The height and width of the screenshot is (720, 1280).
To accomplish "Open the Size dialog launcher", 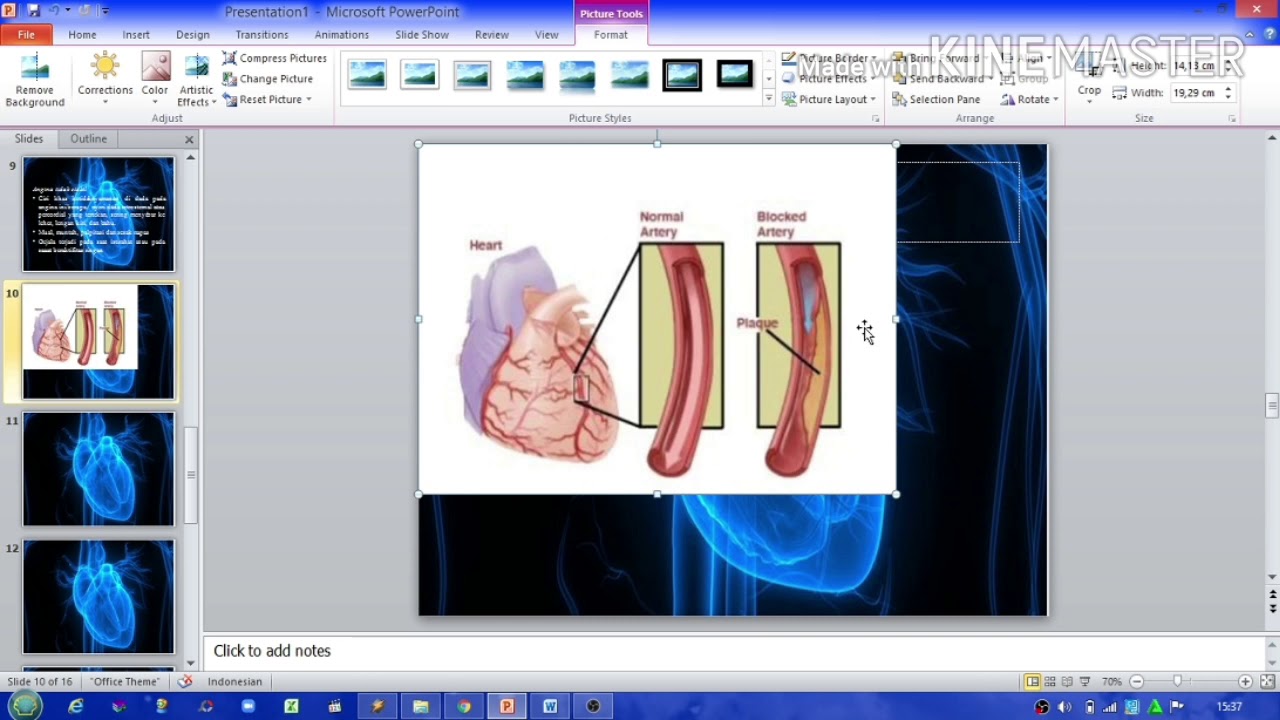I will click(x=1232, y=119).
